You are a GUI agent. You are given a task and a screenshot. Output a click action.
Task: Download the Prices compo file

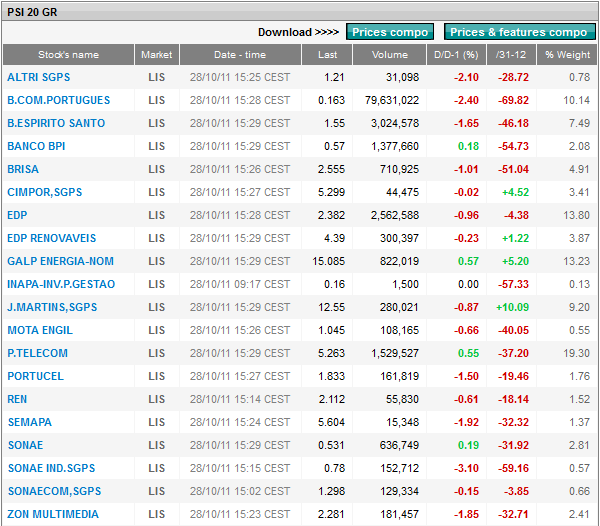(x=390, y=32)
